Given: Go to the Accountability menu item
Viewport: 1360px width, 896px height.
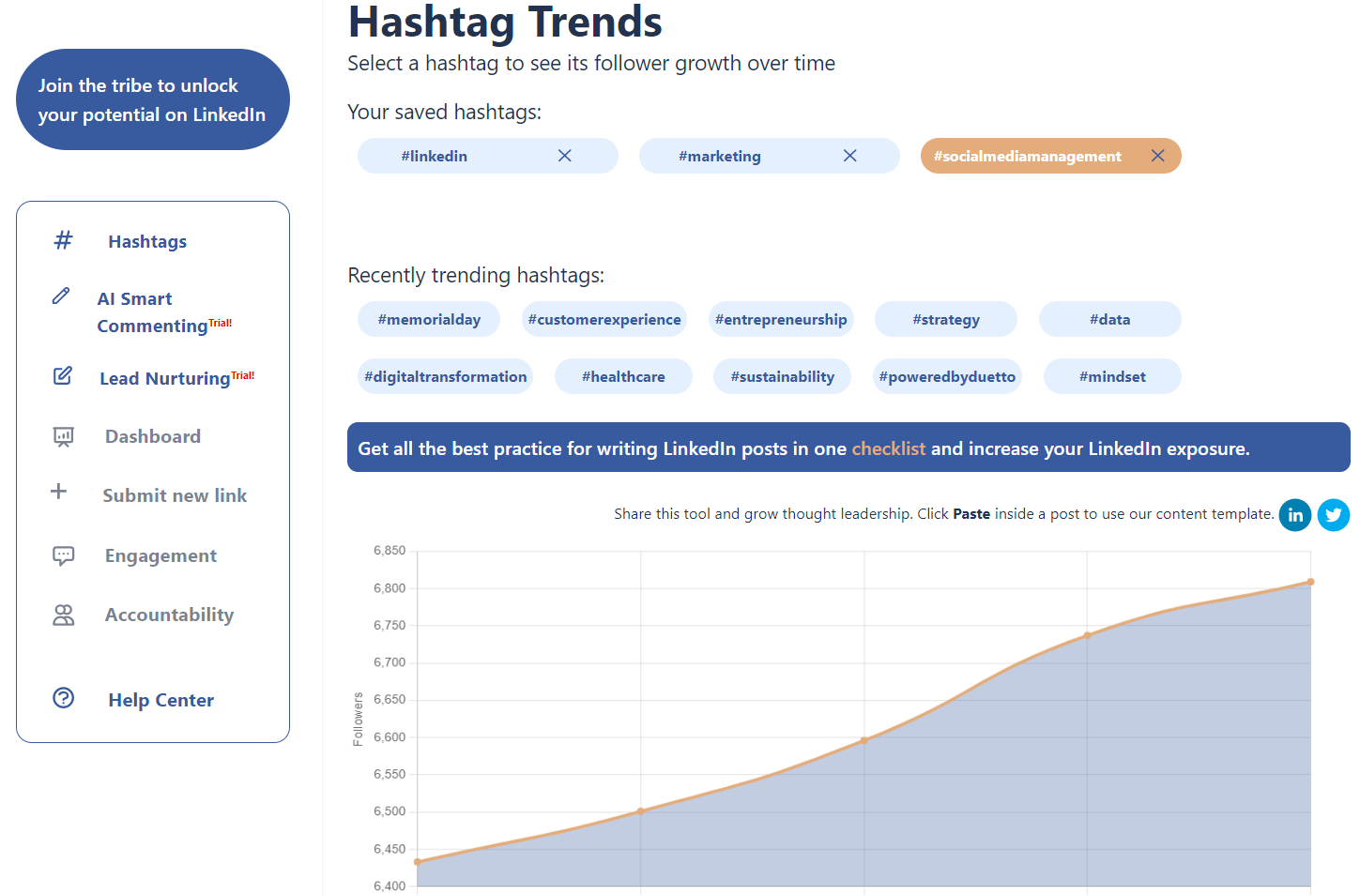Looking at the screenshot, I should pyautogui.click(x=169, y=615).
